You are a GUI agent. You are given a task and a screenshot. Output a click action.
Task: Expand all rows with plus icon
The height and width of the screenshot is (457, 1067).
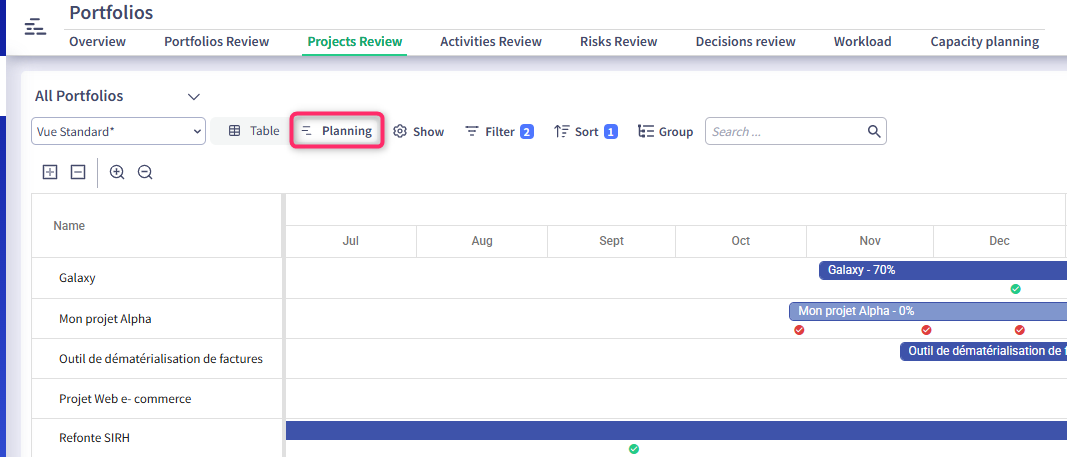click(x=50, y=172)
